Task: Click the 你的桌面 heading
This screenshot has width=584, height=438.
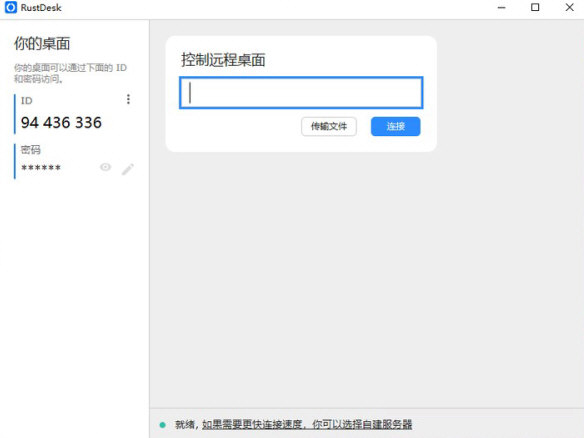Action: (x=42, y=44)
